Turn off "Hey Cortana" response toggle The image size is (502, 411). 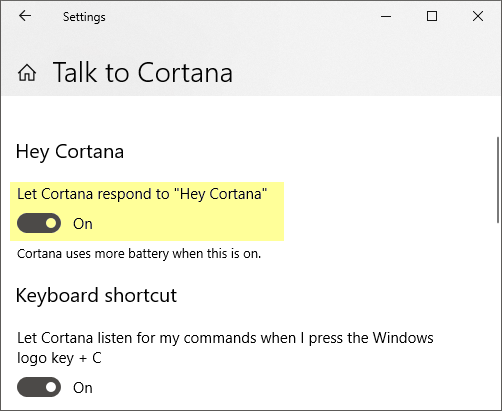point(39,223)
